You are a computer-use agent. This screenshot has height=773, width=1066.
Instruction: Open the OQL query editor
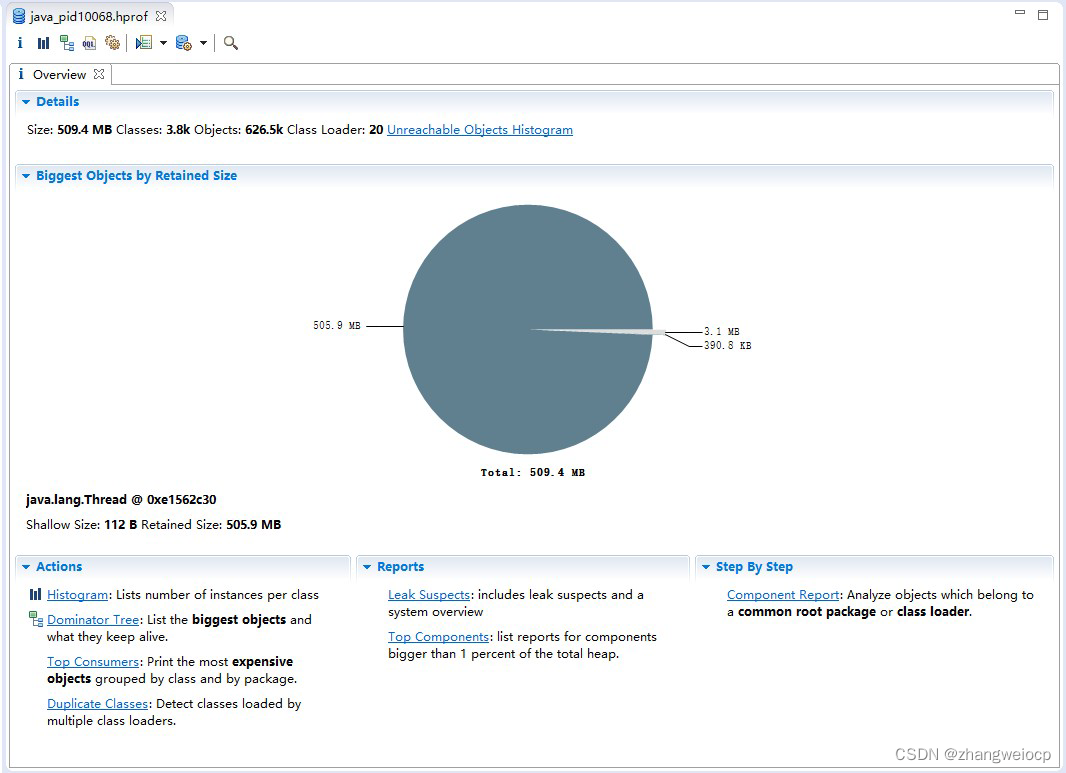(x=89, y=44)
